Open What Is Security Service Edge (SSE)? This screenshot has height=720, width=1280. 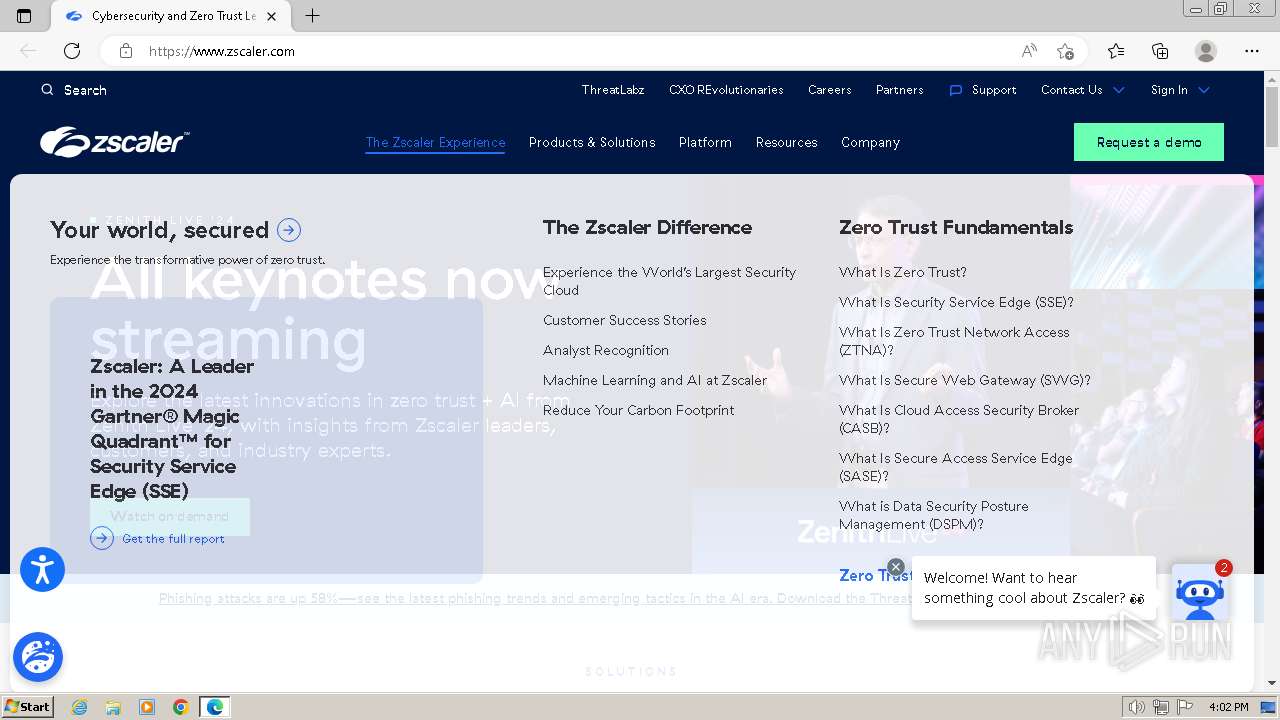[956, 302]
